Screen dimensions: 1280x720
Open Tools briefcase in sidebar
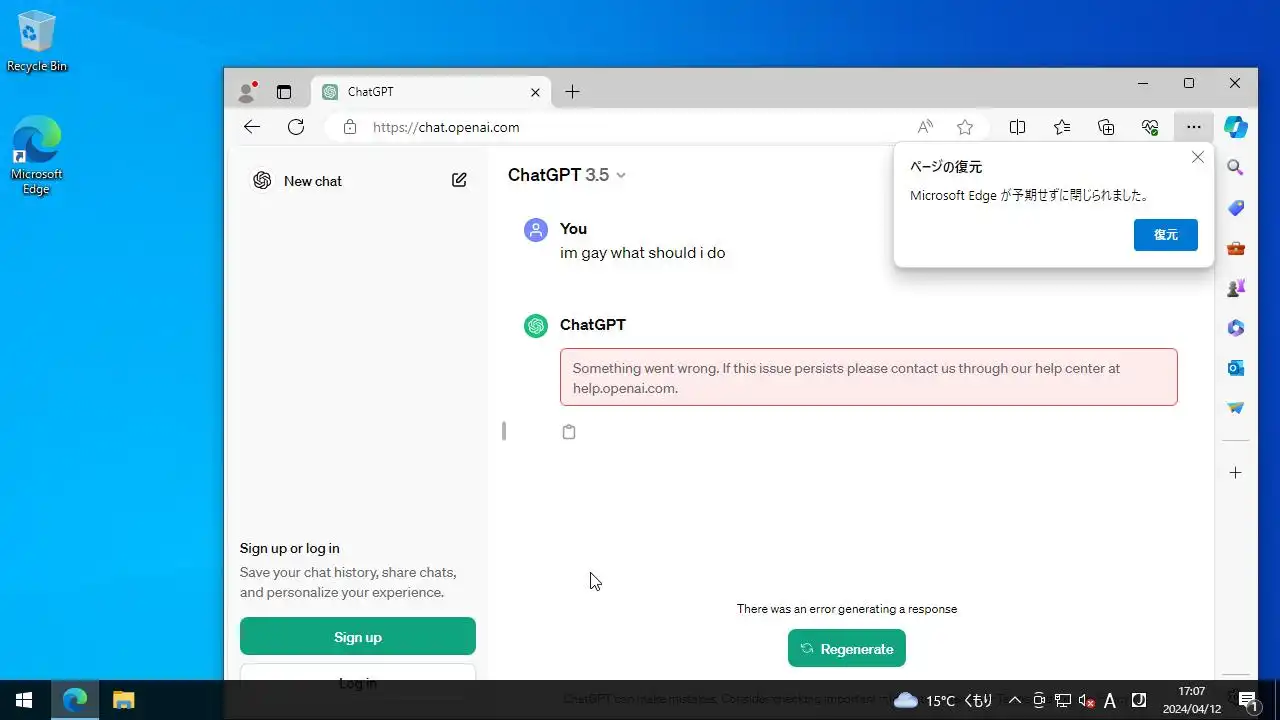[x=1236, y=248]
